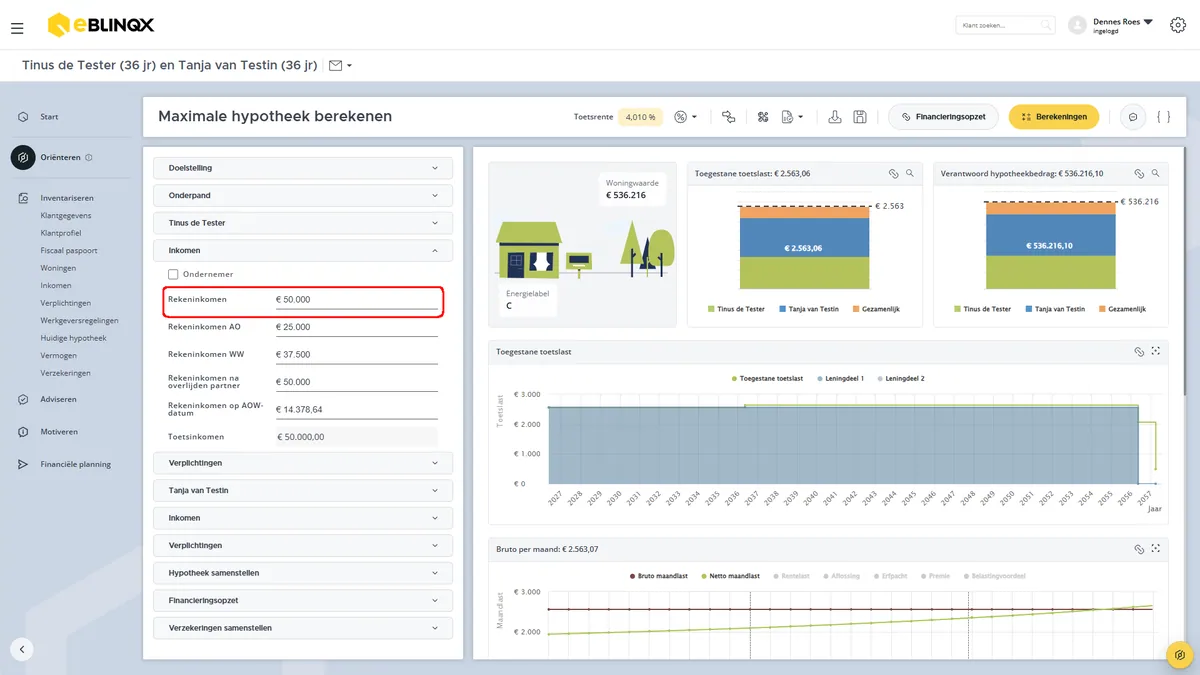
Task: Toggle the Netto maandlast legend series
Action: tap(729, 576)
